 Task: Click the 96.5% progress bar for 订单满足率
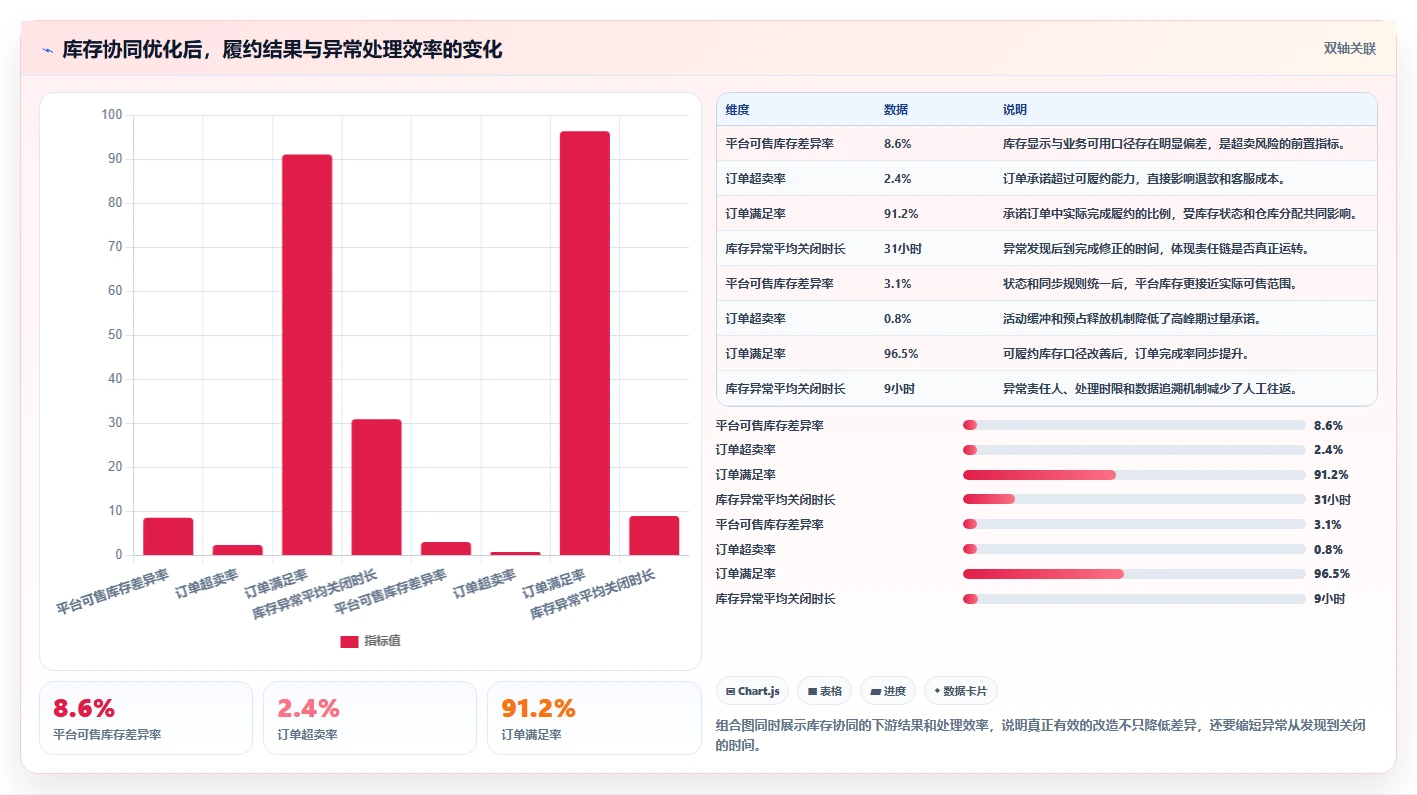(x=1134, y=574)
